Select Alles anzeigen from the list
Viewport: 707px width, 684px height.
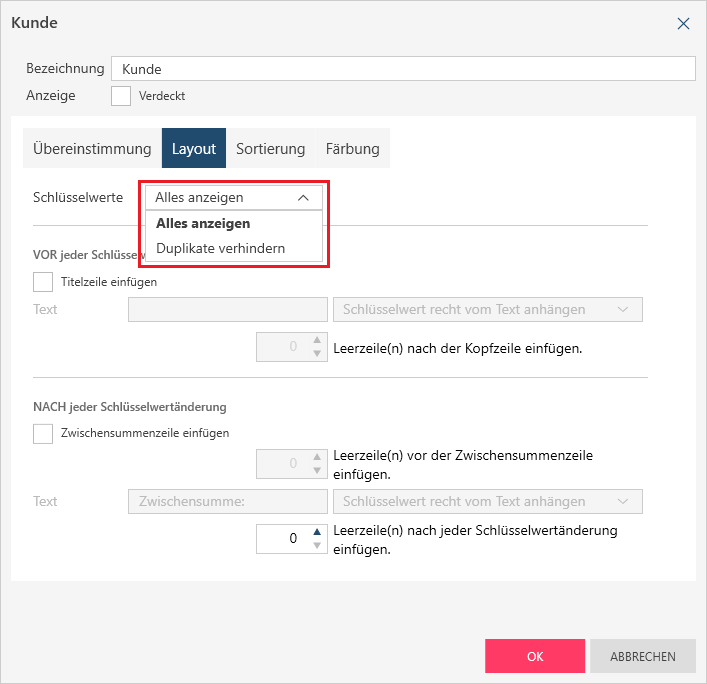pyautogui.click(x=203, y=223)
